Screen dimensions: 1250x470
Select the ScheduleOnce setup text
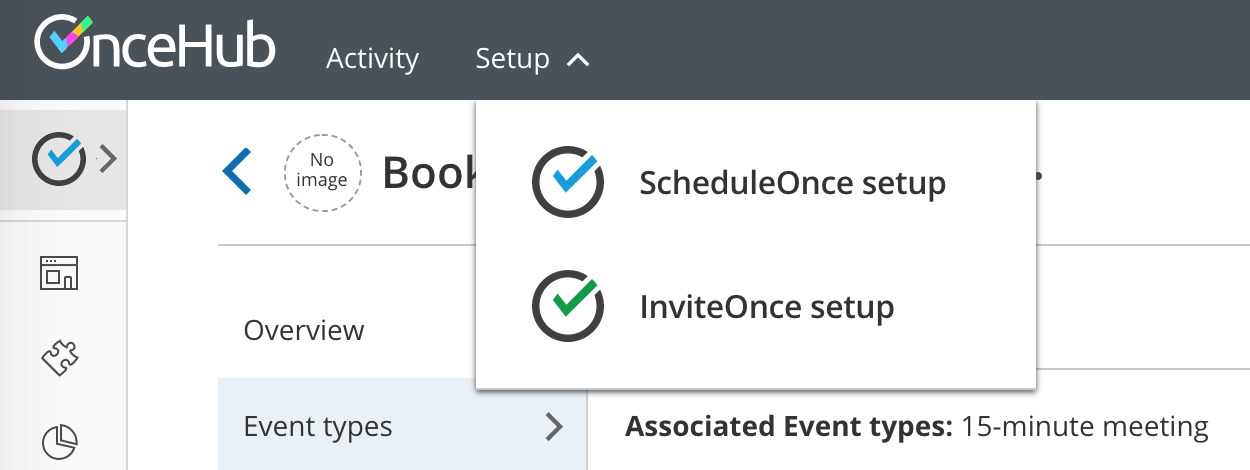(x=792, y=183)
